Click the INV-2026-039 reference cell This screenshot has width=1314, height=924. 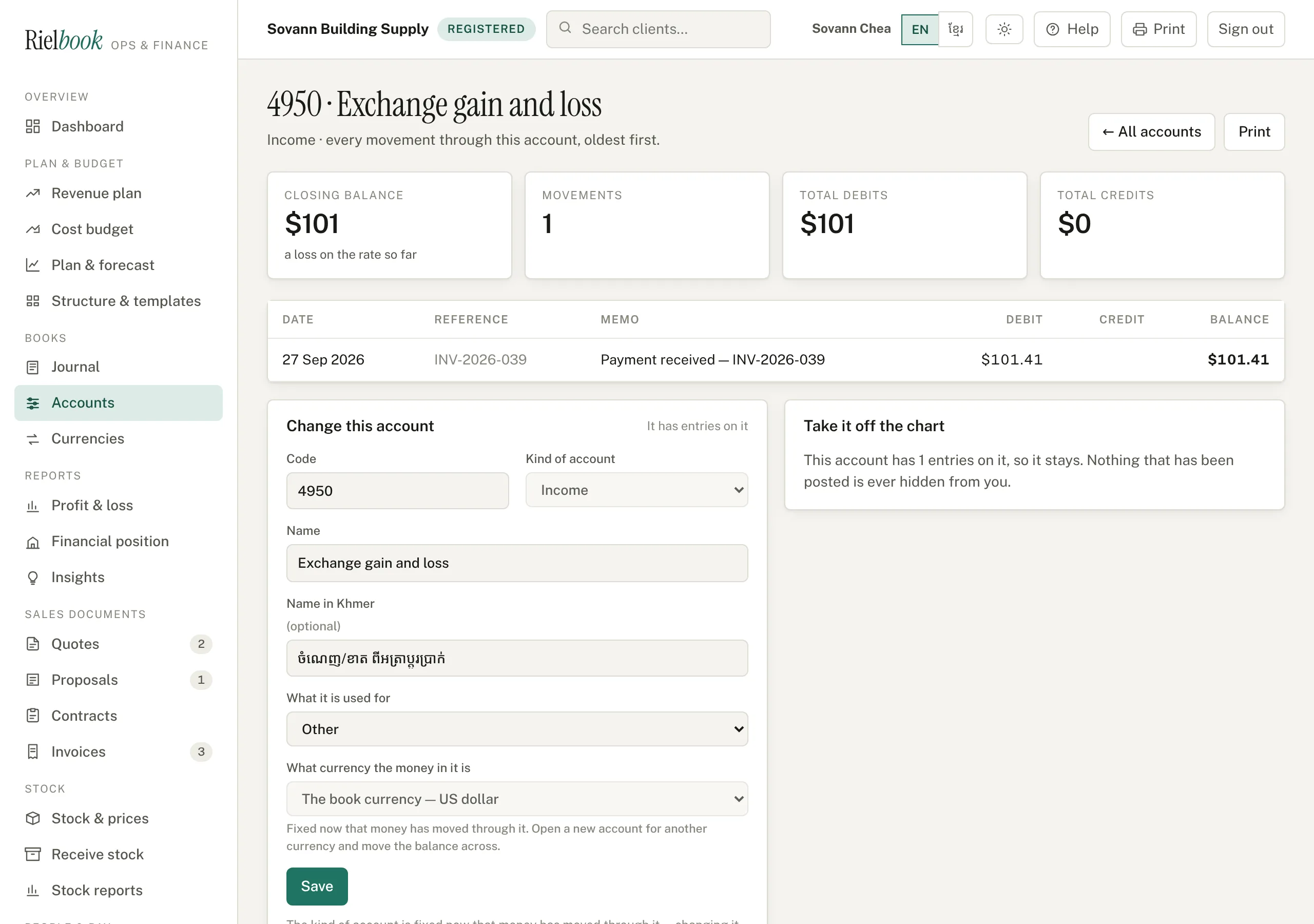point(480,359)
